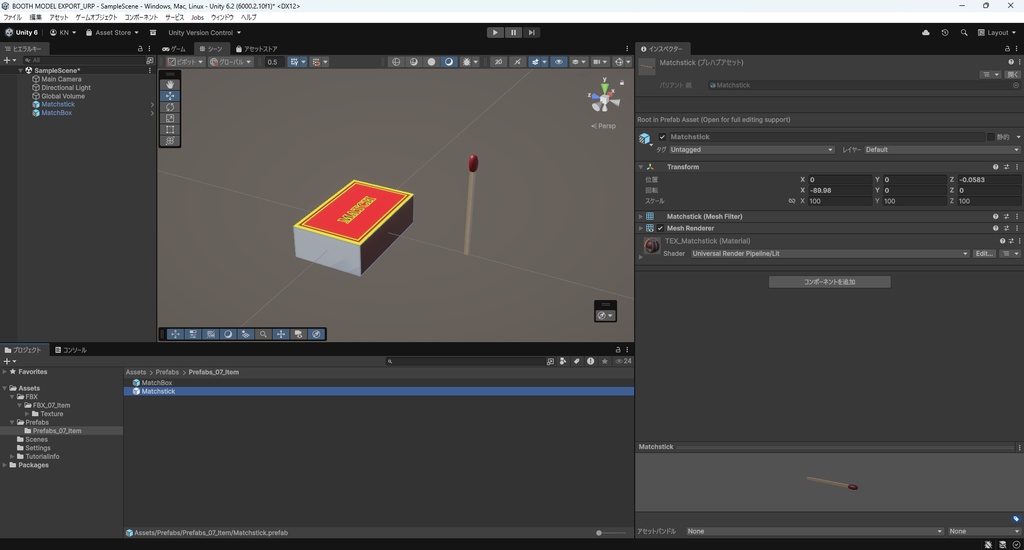The height and width of the screenshot is (550, 1024).
Task: Open the ファイル menu
Action: (12, 18)
